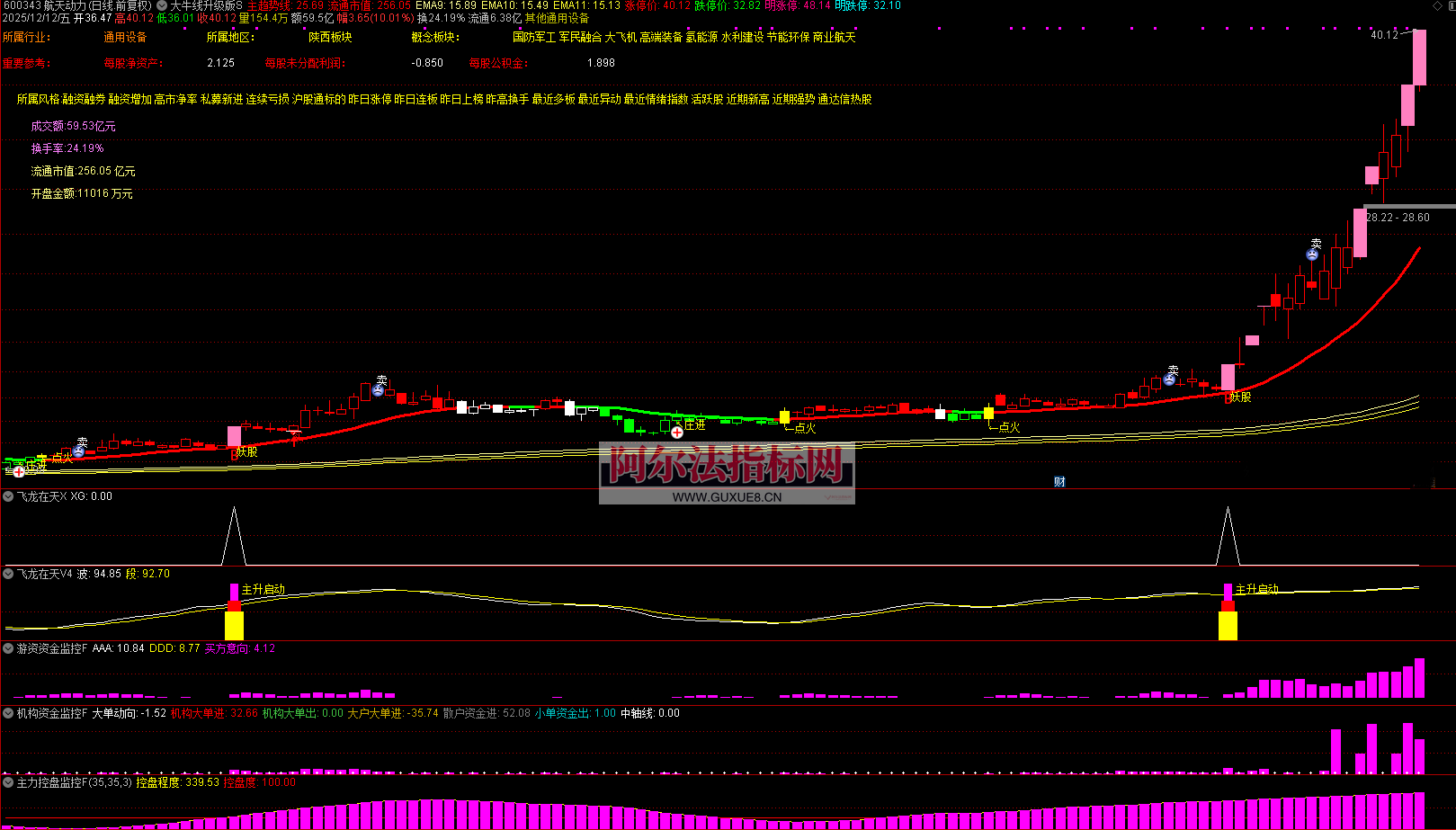Click the diamond icon at top-right corner
Viewport: 1456px width, 830px height.
[x=1436, y=6]
